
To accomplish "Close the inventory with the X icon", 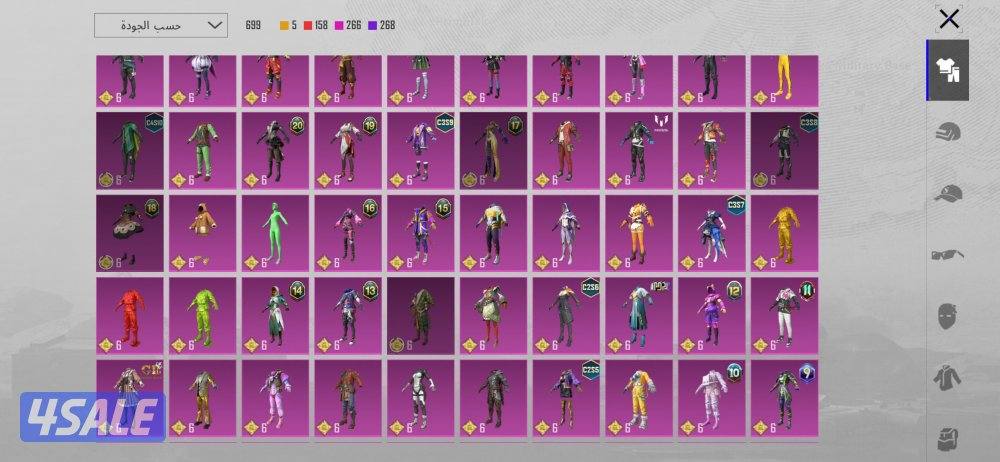I will 948,18.
